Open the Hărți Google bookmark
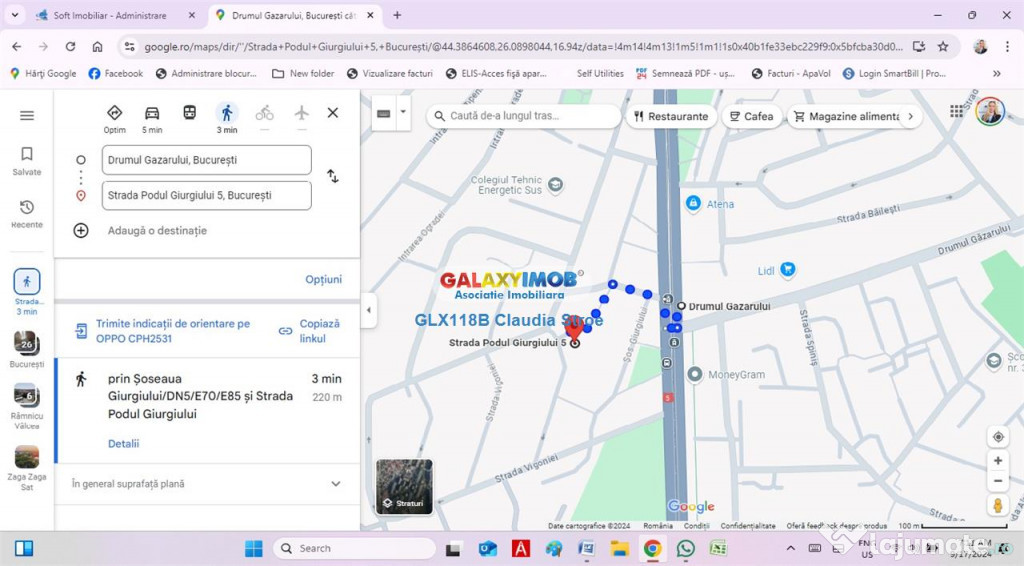 point(44,74)
